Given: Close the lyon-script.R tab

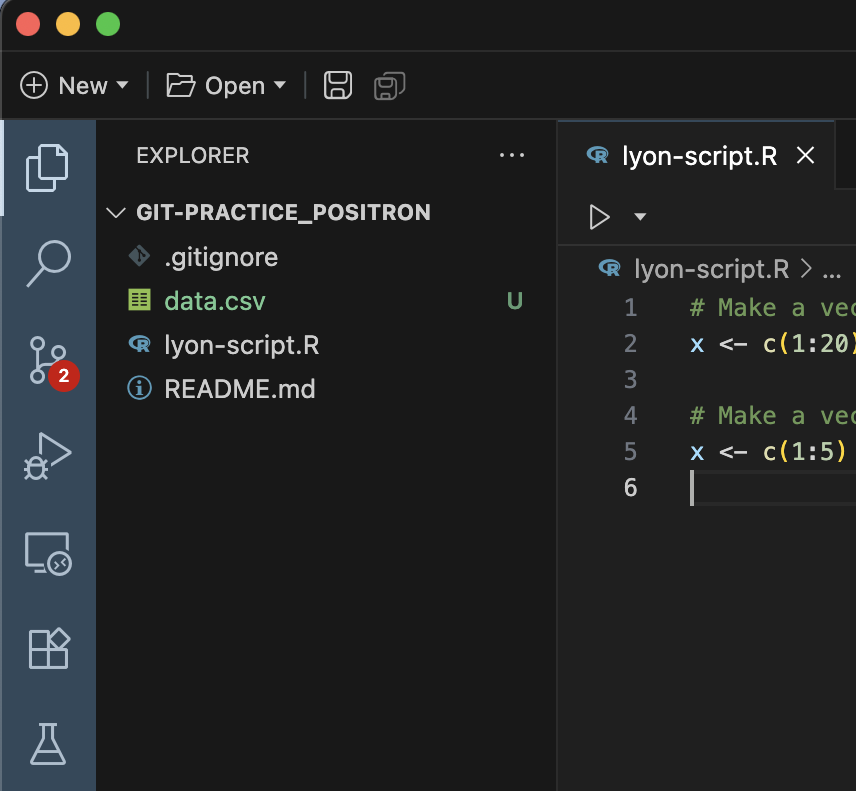Looking at the screenshot, I should point(806,156).
